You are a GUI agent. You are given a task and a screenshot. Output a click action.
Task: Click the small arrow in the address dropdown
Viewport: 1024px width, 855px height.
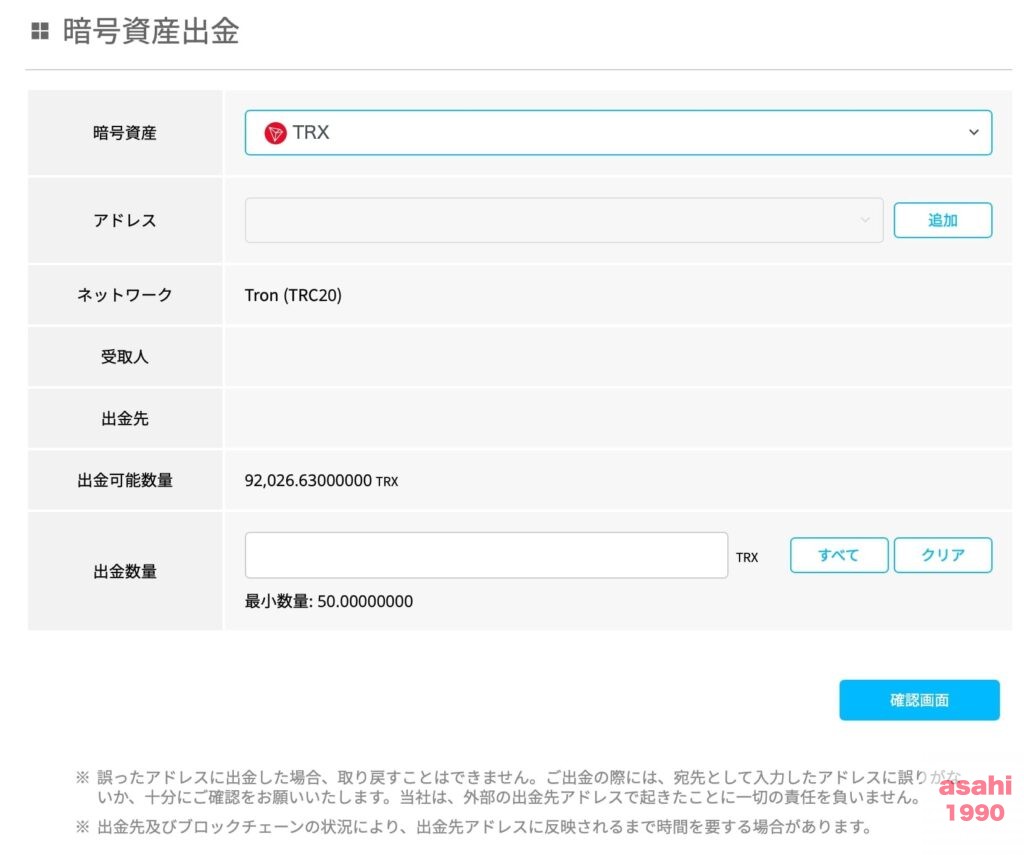click(x=865, y=220)
